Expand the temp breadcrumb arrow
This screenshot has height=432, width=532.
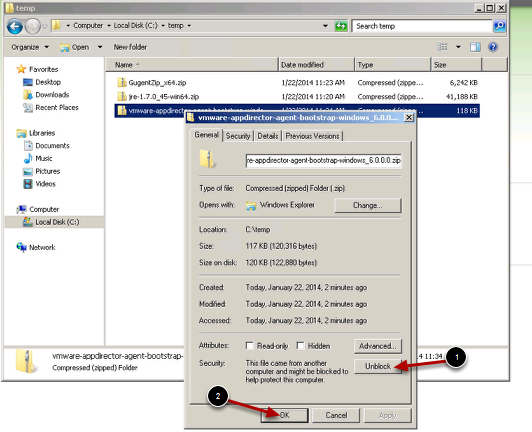click(189, 26)
